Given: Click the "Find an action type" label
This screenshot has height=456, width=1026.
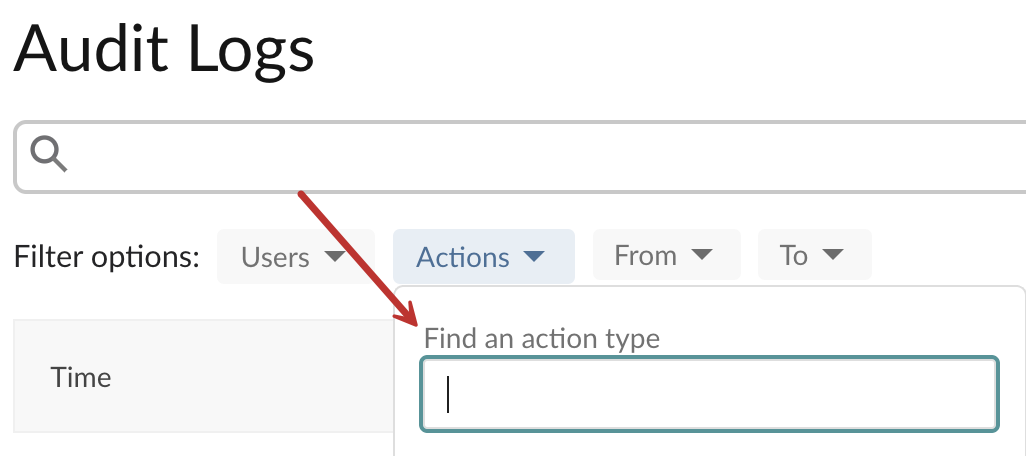Looking at the screenshot, I should tap(542, 338).
